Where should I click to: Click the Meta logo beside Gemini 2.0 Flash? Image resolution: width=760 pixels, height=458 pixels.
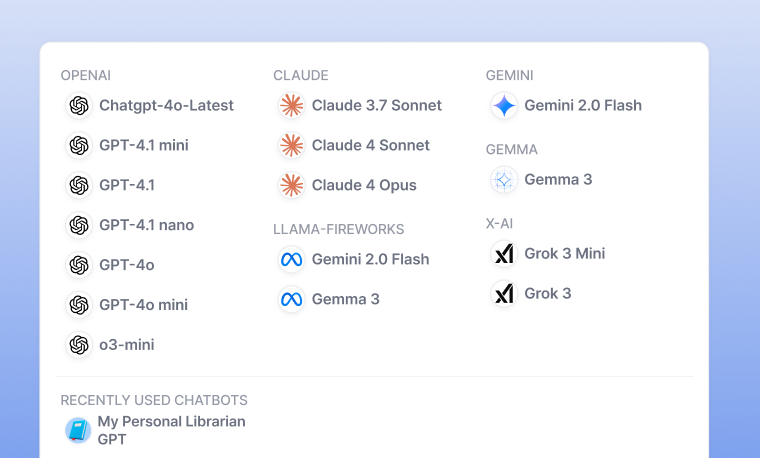click(x=291, y=259)
